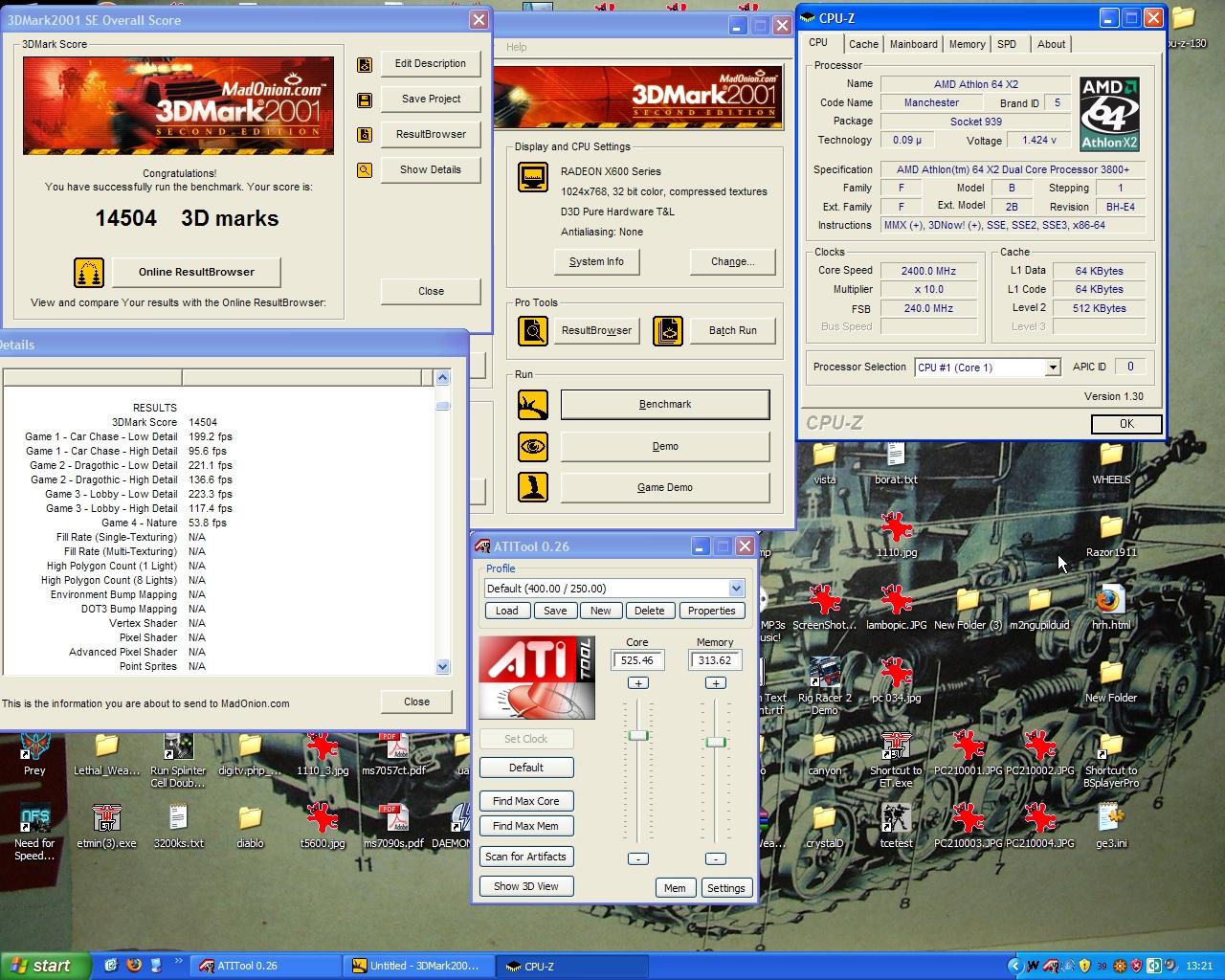Viewport: 1225px width, 980px height.
Task: Switch to Untitled - 3DMark2001 taskbar button
Action: (418, 967)
